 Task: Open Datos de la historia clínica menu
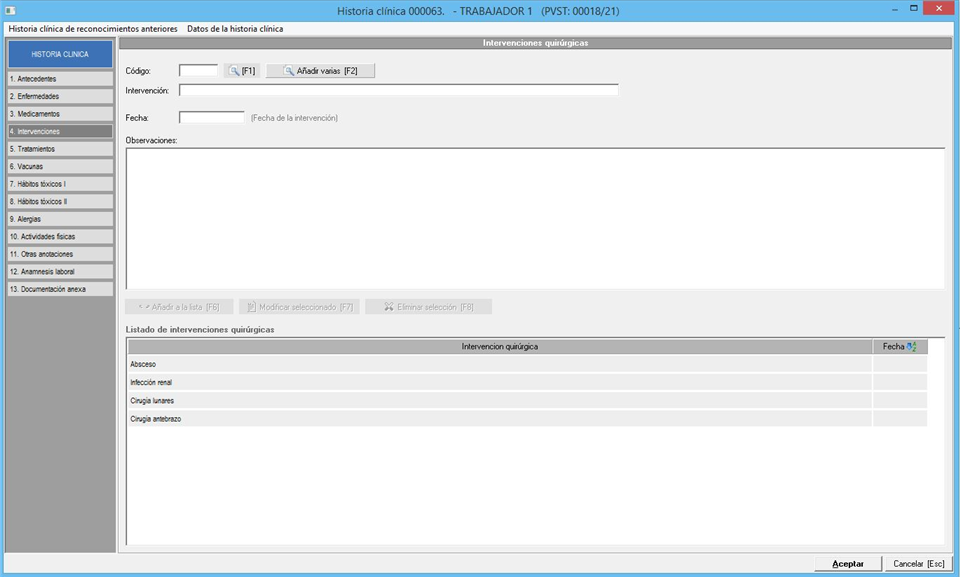(x=235, y=29)
